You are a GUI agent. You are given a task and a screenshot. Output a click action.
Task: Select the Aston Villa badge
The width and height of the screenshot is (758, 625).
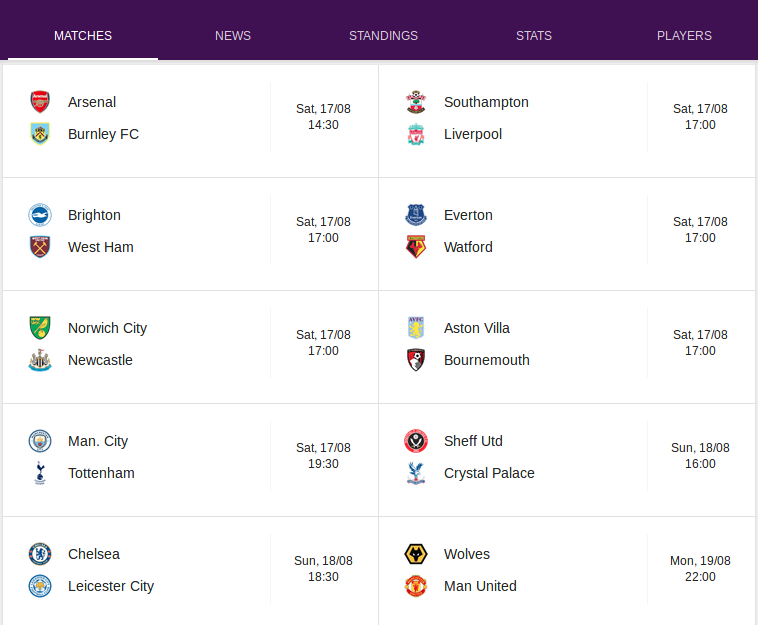pos(416,328)
